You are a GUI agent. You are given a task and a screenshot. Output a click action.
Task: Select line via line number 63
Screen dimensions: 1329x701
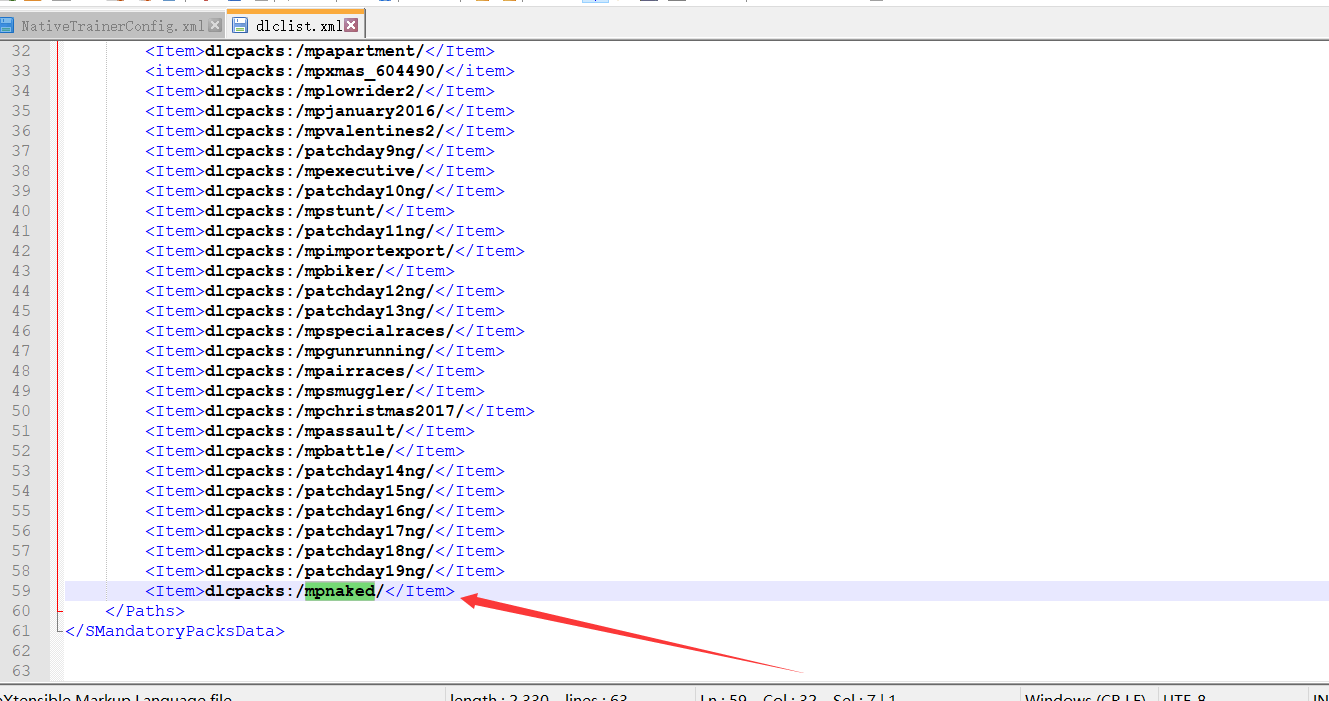pyautogui.click(x=21, y=671)
